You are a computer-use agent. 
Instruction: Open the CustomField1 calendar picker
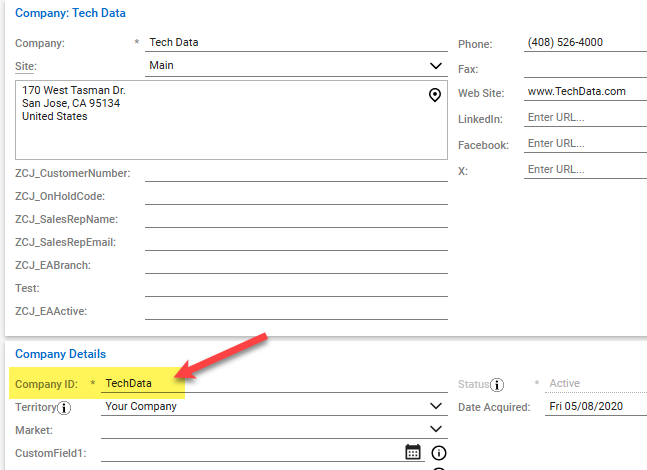[413, 452]
